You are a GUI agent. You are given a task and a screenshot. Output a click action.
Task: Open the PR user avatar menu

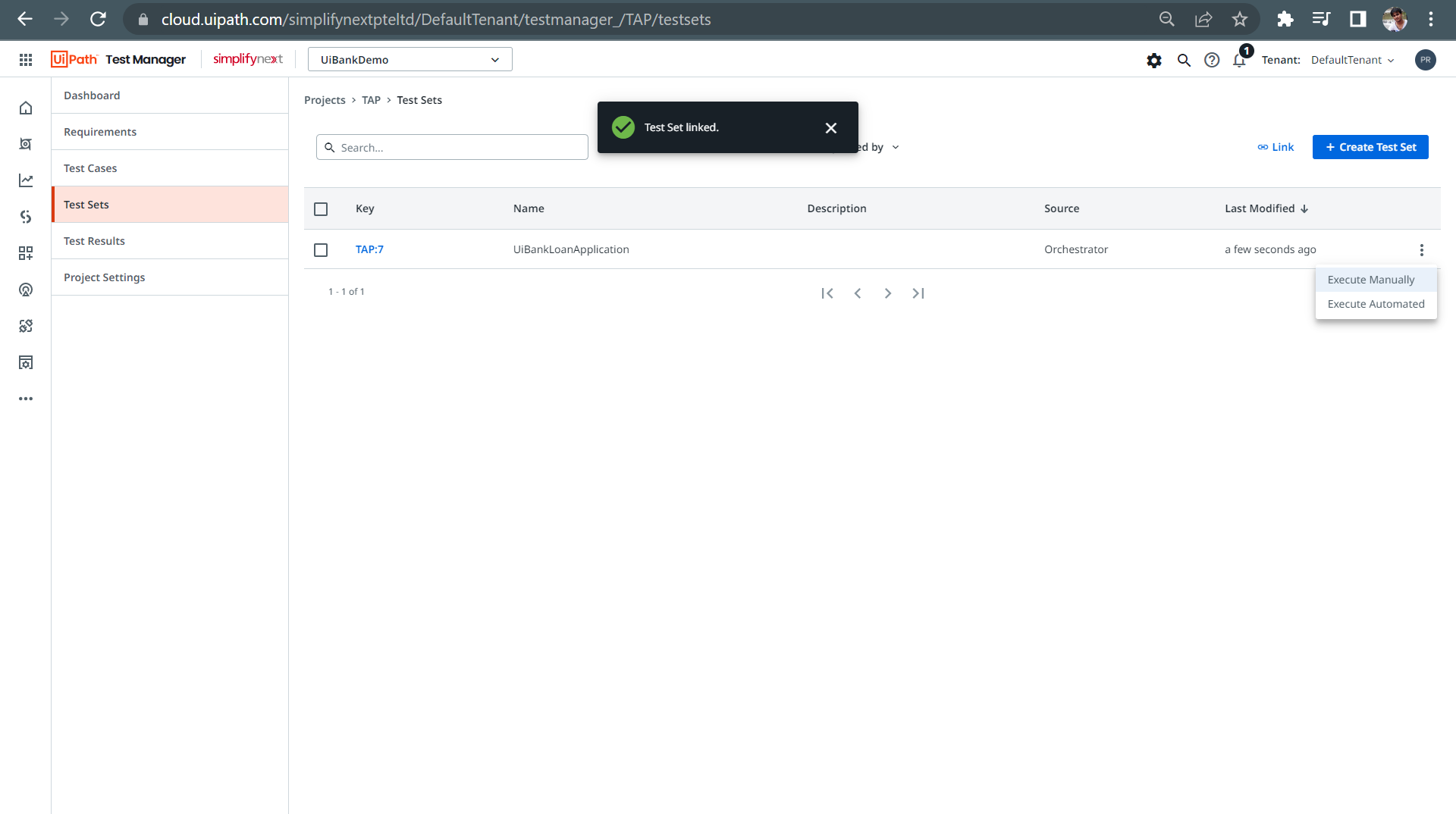1426,60
